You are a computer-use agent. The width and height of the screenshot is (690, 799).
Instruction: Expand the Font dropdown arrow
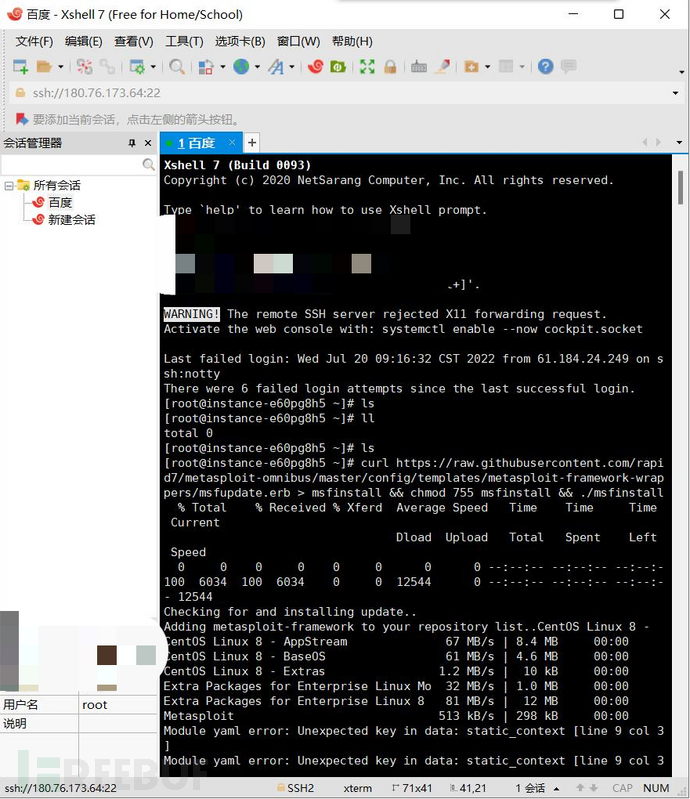(291, 67)
